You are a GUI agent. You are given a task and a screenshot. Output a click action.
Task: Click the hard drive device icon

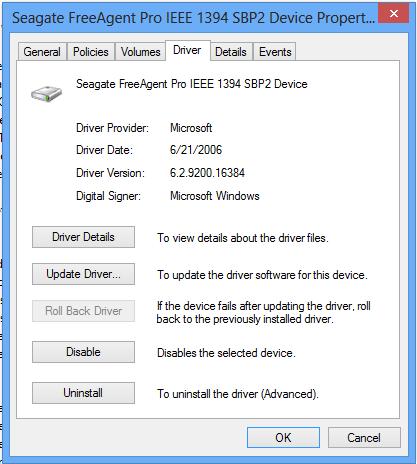(47, 94)
